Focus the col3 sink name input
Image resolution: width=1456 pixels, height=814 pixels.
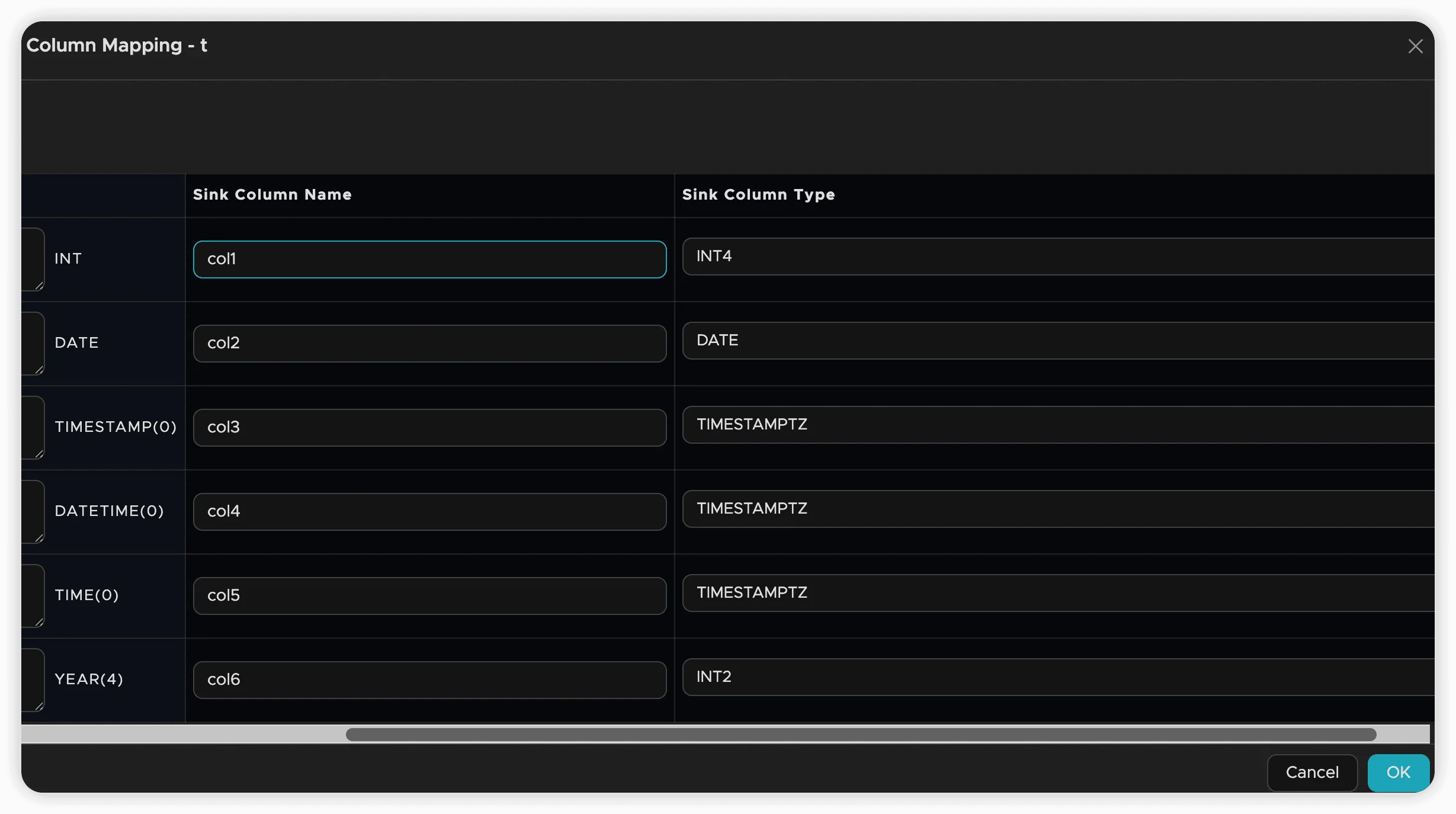429,427
